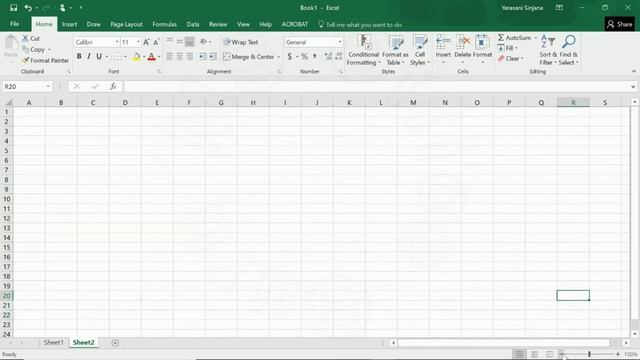The image size is (640, 360).
Task: Click the Save icon in quick access toolbar
Action: coord(13,8)
